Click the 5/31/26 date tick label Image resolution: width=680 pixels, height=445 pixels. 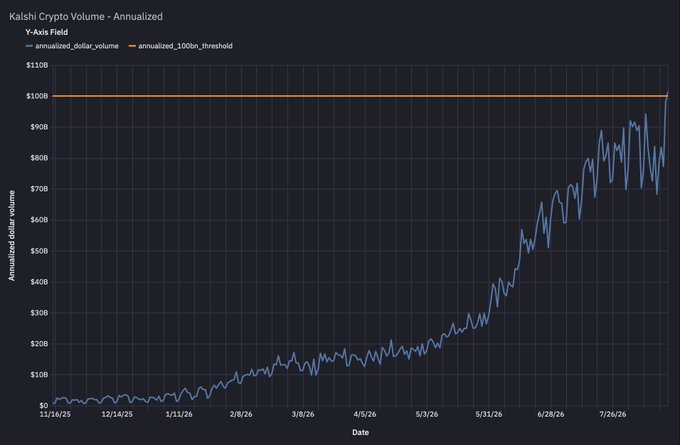[x=489, y=414]
